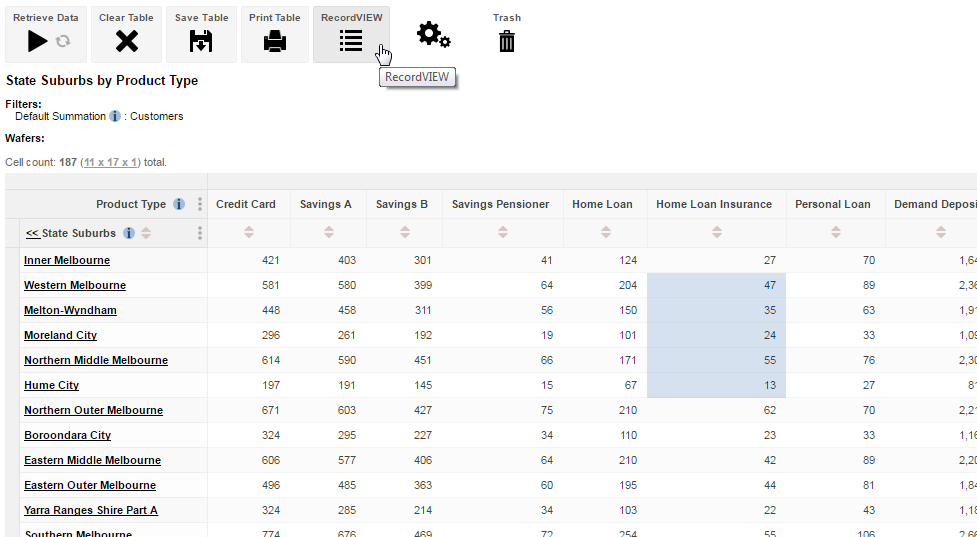Image resolution: width=977 pixels, height=537 pixels.
Task: Sort by Home Loan Insurance column
Action: [717, 232]
